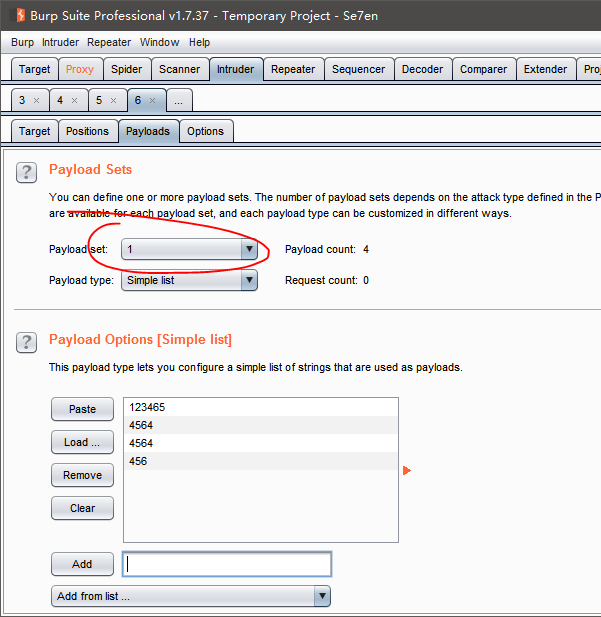Open Payload Options help question mark icon
This screenshot has width=601, height=617.
pos(26,342)
